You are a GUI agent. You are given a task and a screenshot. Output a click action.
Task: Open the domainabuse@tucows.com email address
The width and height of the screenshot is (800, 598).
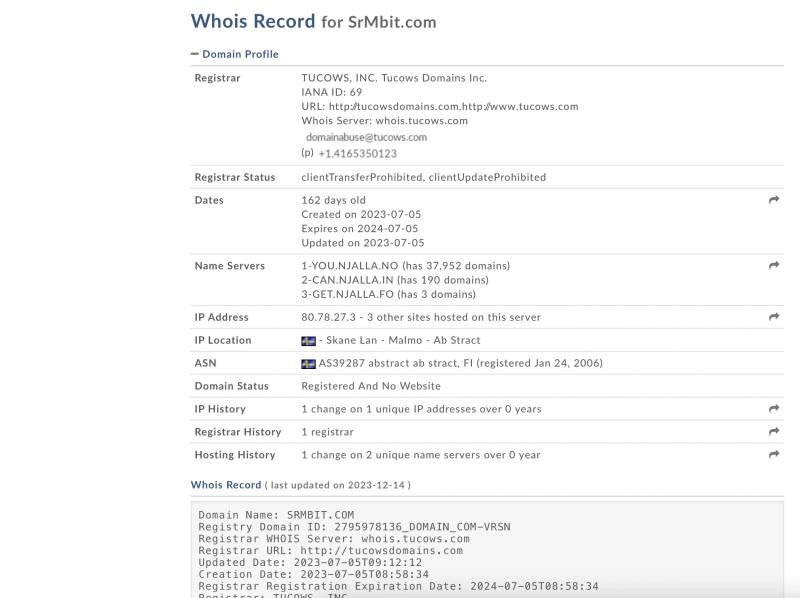(x=366, y=137)
